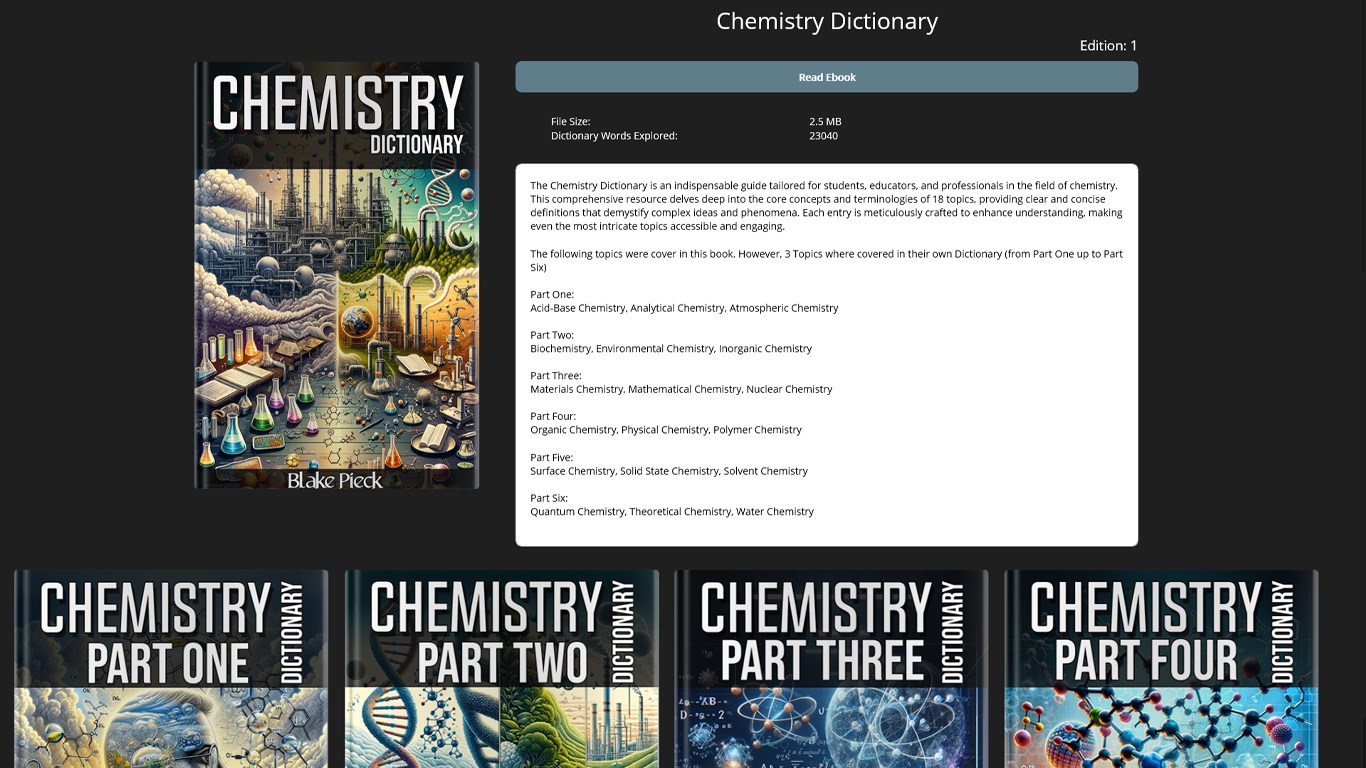This screenshot has height=768, width=1366.
Task: Click the Read Ebook button
Action: pyautogui.click(x=826, y=77)
